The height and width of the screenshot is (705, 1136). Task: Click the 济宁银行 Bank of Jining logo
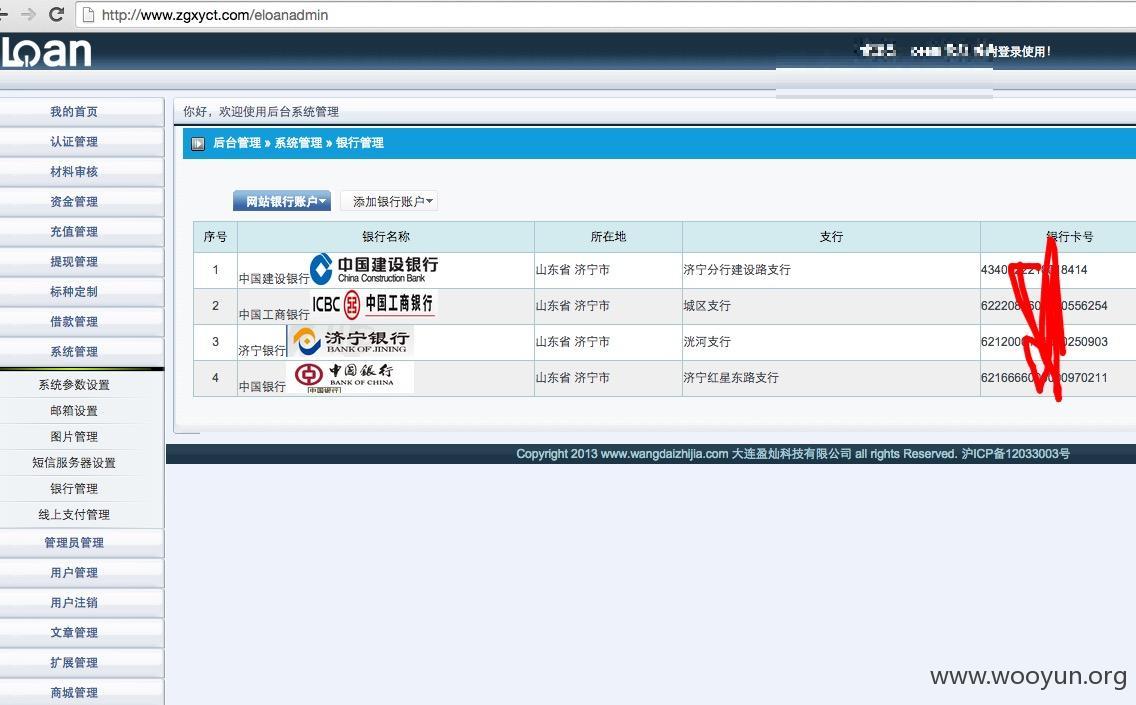click(351, 341)
